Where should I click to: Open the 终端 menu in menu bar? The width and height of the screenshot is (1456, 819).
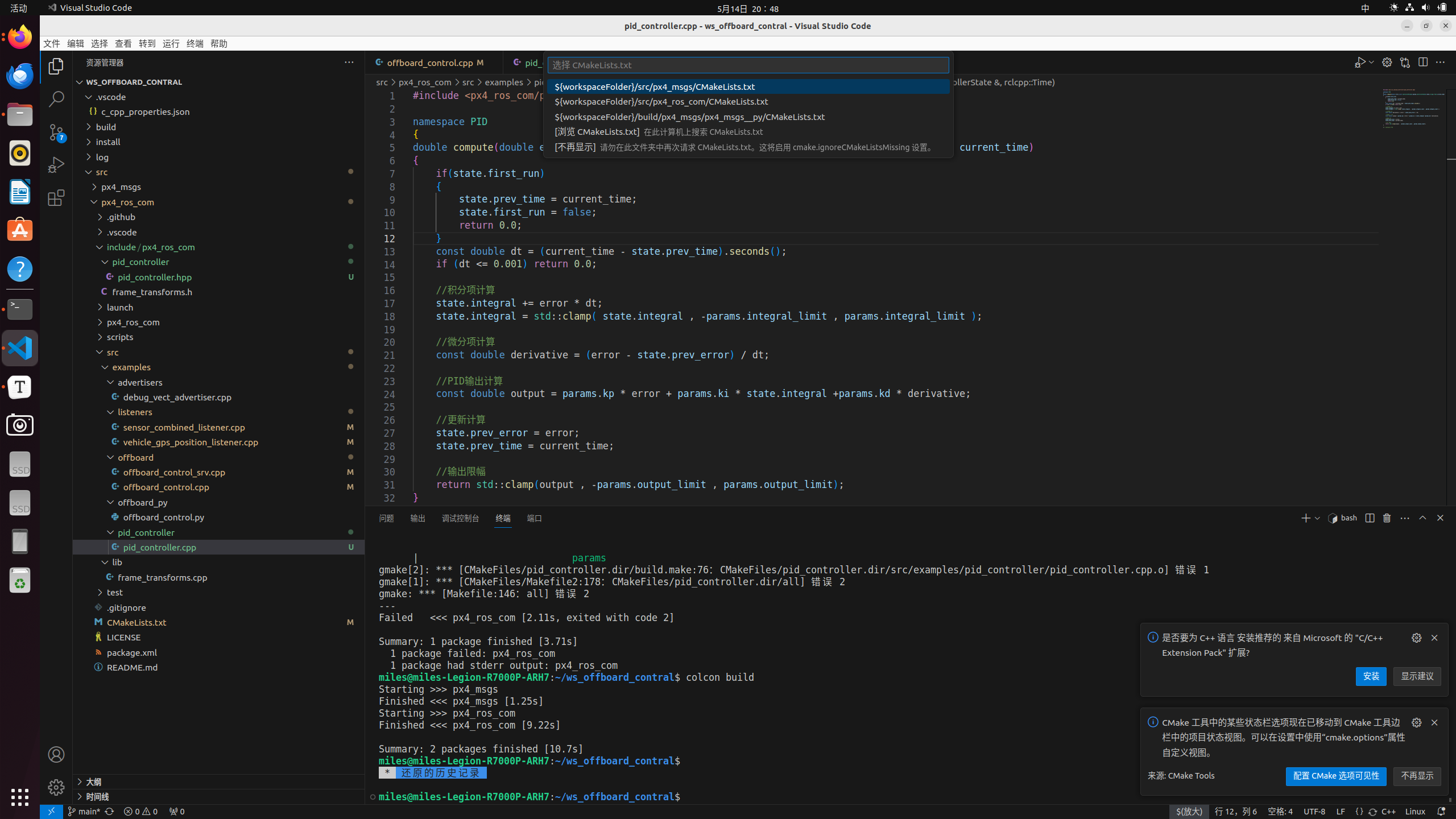(195, 44)
